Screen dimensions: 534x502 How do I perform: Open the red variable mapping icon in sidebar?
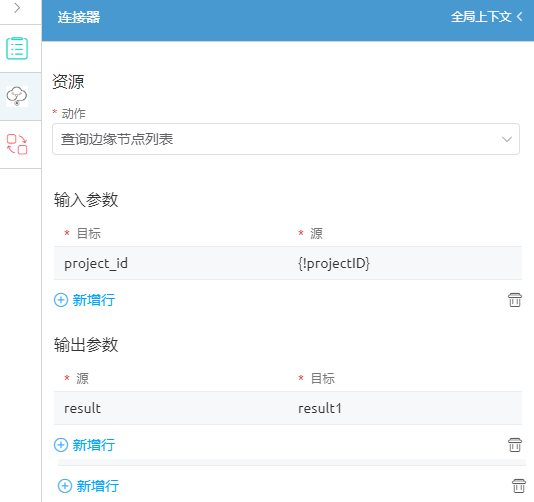pos(17,144)
